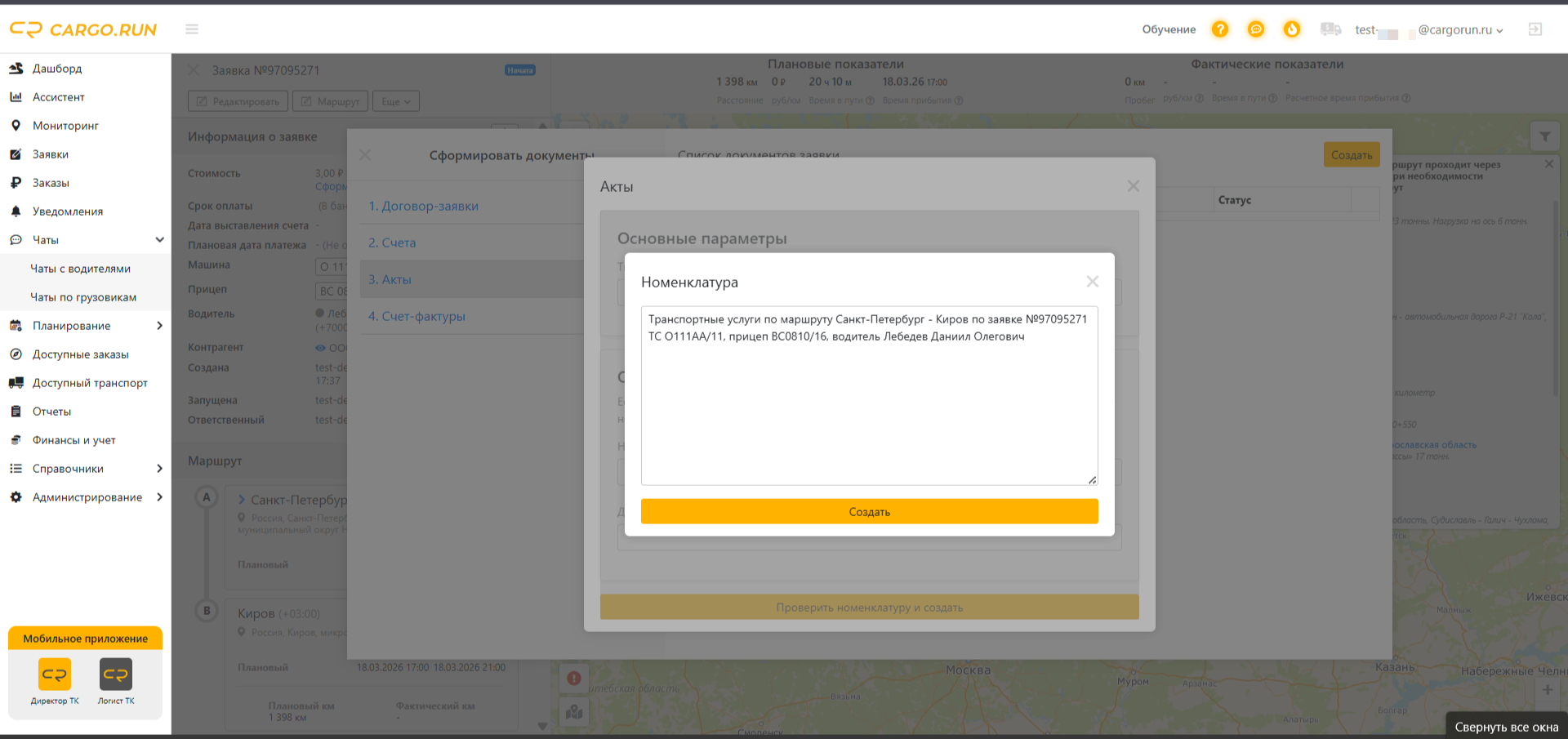Click the Ассистент chart icon
The image size is (1568, 739).
[x=16, y=97]
